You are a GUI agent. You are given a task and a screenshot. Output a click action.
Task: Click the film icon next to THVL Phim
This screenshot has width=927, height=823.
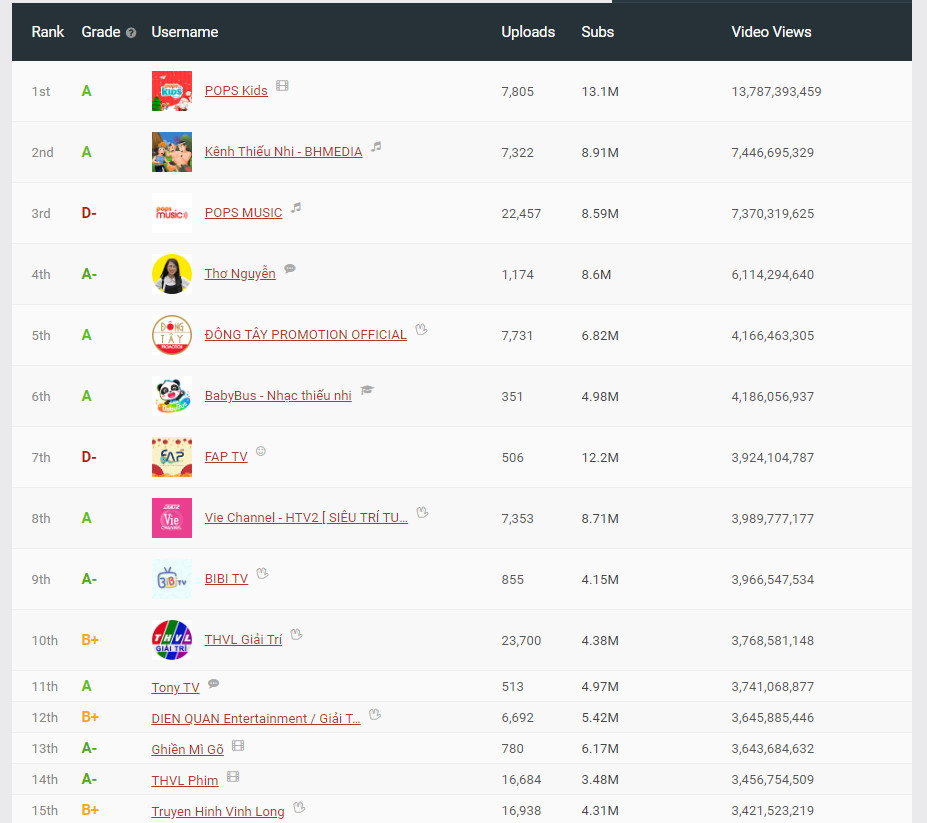tap(233, 776)
